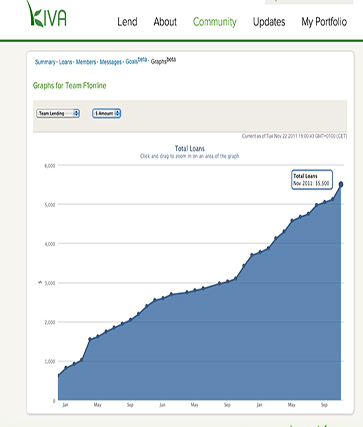Screen dimensions: 363x427
Task: Open My Portfolio
Action: coord(324,22)
